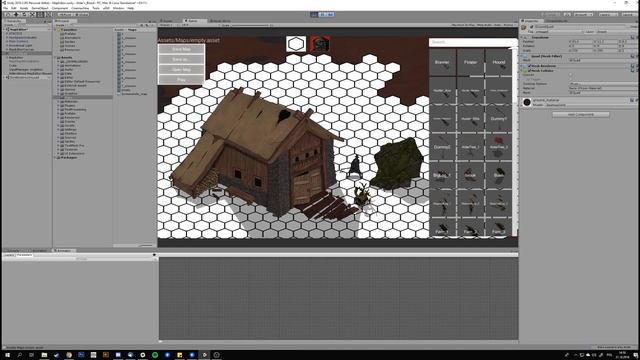640x360 pixels.
Task: Expand the Favorites folder in Project panel
Action: coord(56,30)
